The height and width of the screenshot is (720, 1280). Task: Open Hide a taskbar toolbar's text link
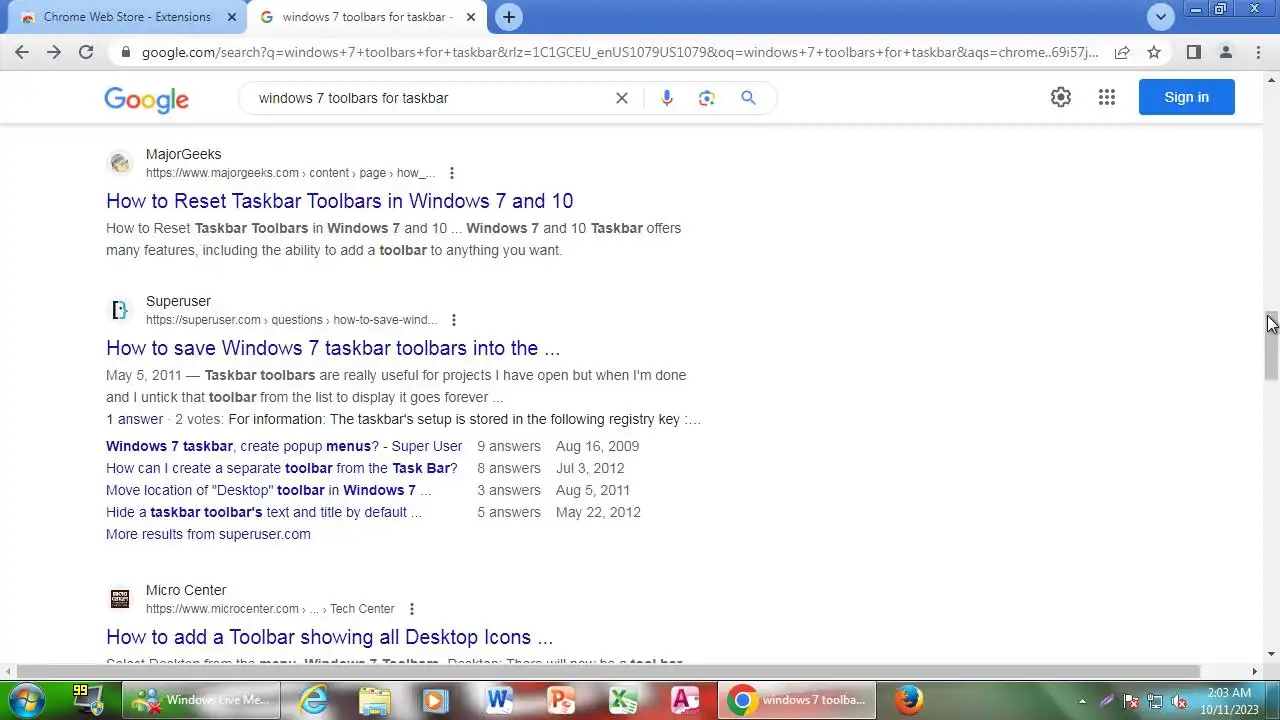[x=263, y=512]
